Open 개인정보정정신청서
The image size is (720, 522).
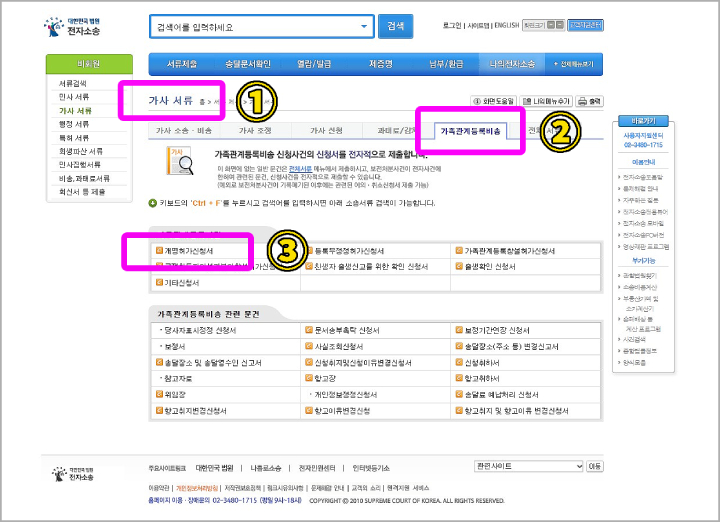[345, 394]
